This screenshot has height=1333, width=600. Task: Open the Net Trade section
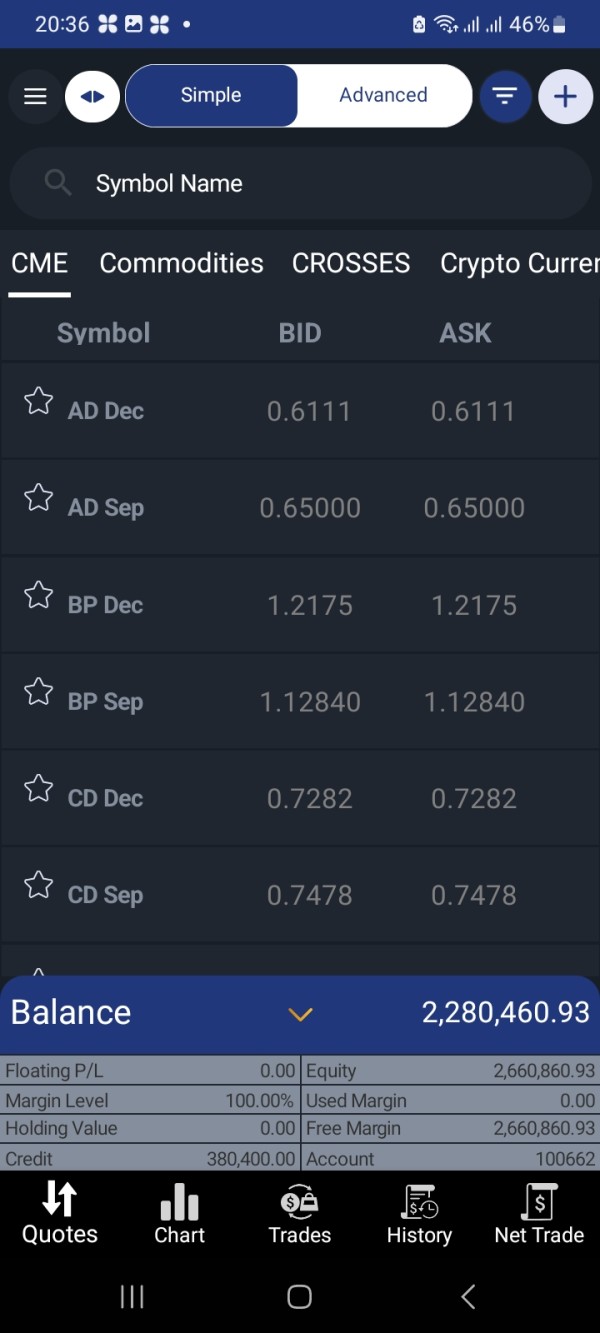click(x=539, y=1213)
